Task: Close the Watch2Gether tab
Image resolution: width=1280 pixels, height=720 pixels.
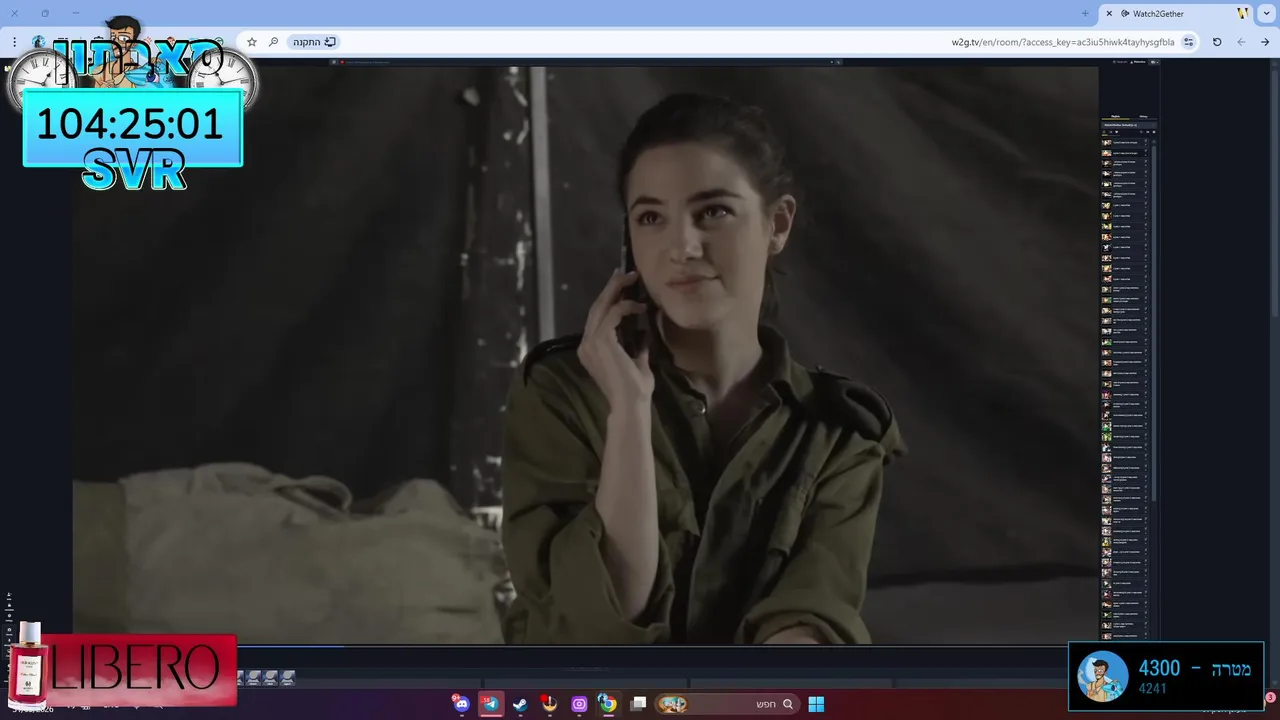Action: tap(1109, 14)
